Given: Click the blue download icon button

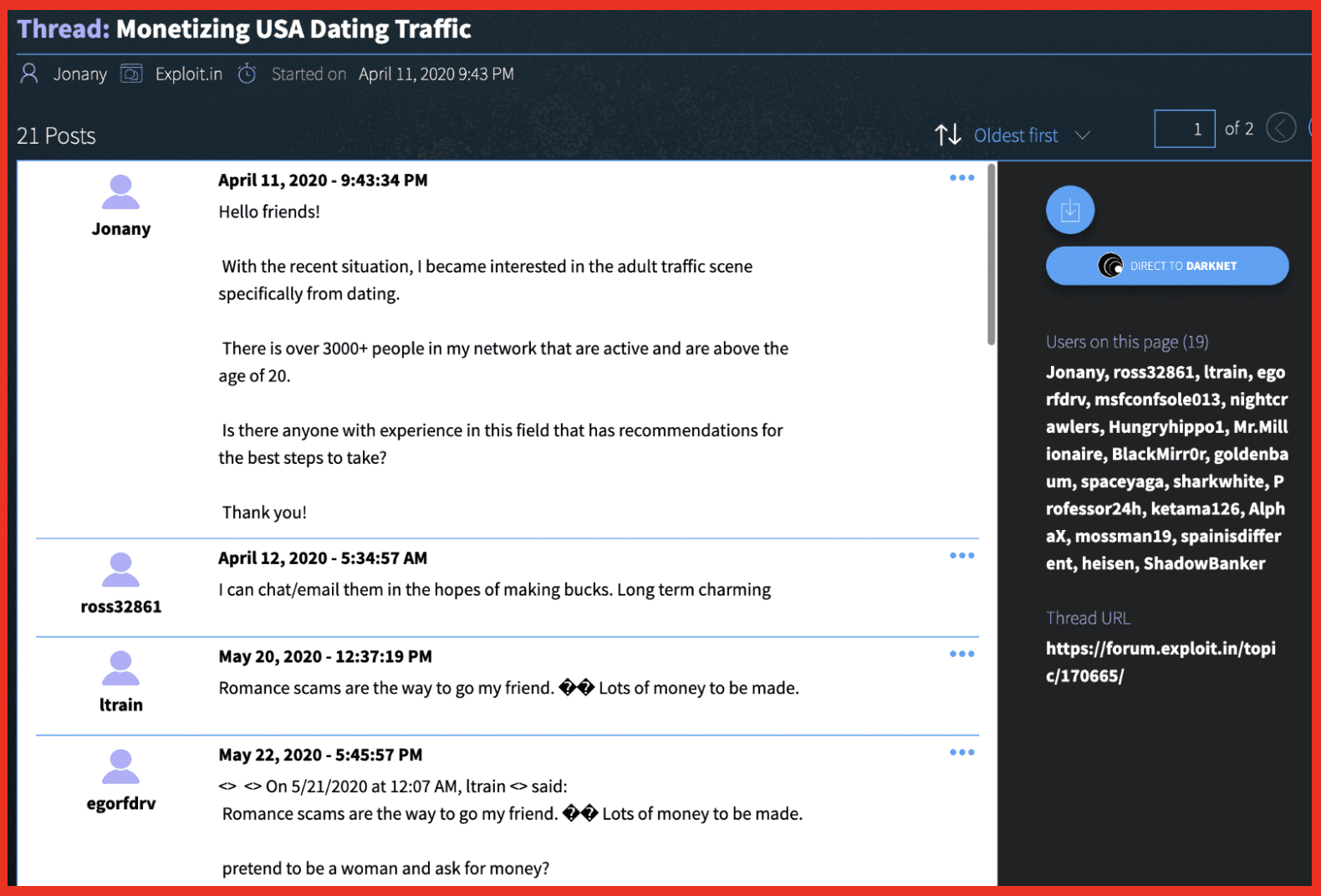Looking at the screenshot, I should tap(1069, 210).
